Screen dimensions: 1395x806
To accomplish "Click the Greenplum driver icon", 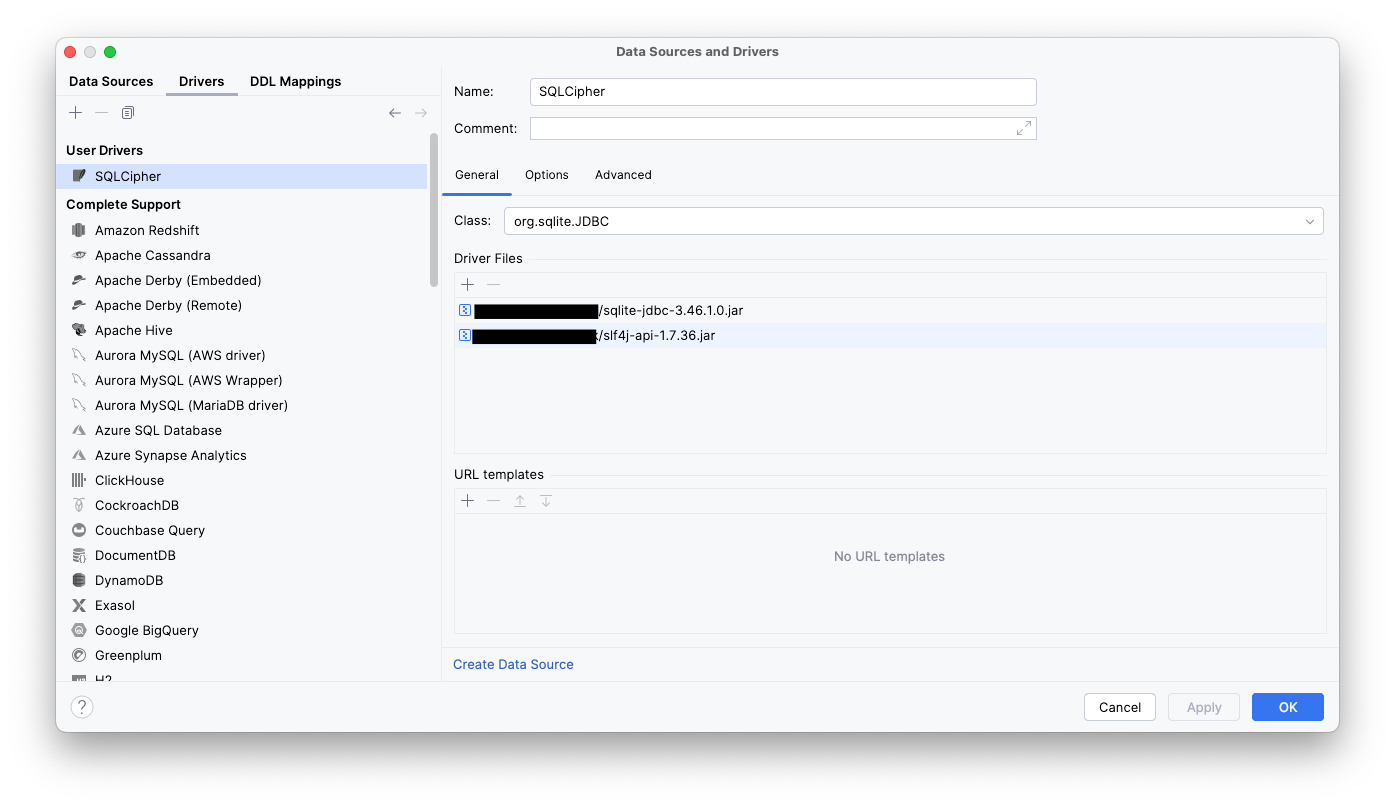I will click(x=79, y=655).
